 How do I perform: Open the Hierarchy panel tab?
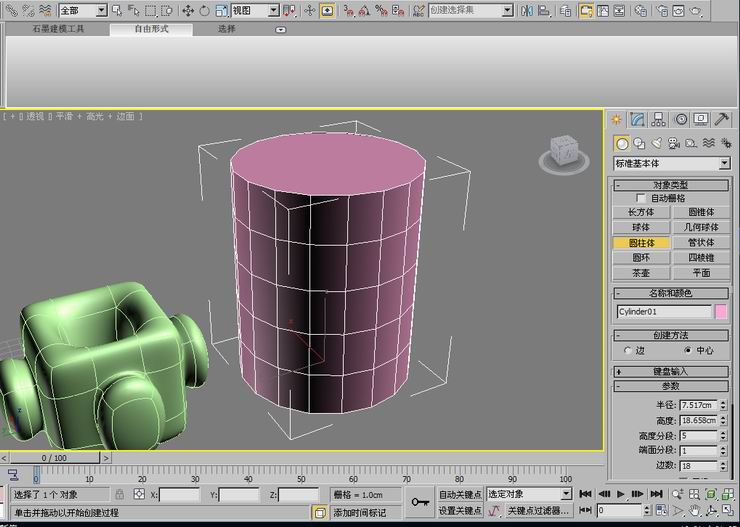pos(659,119)
